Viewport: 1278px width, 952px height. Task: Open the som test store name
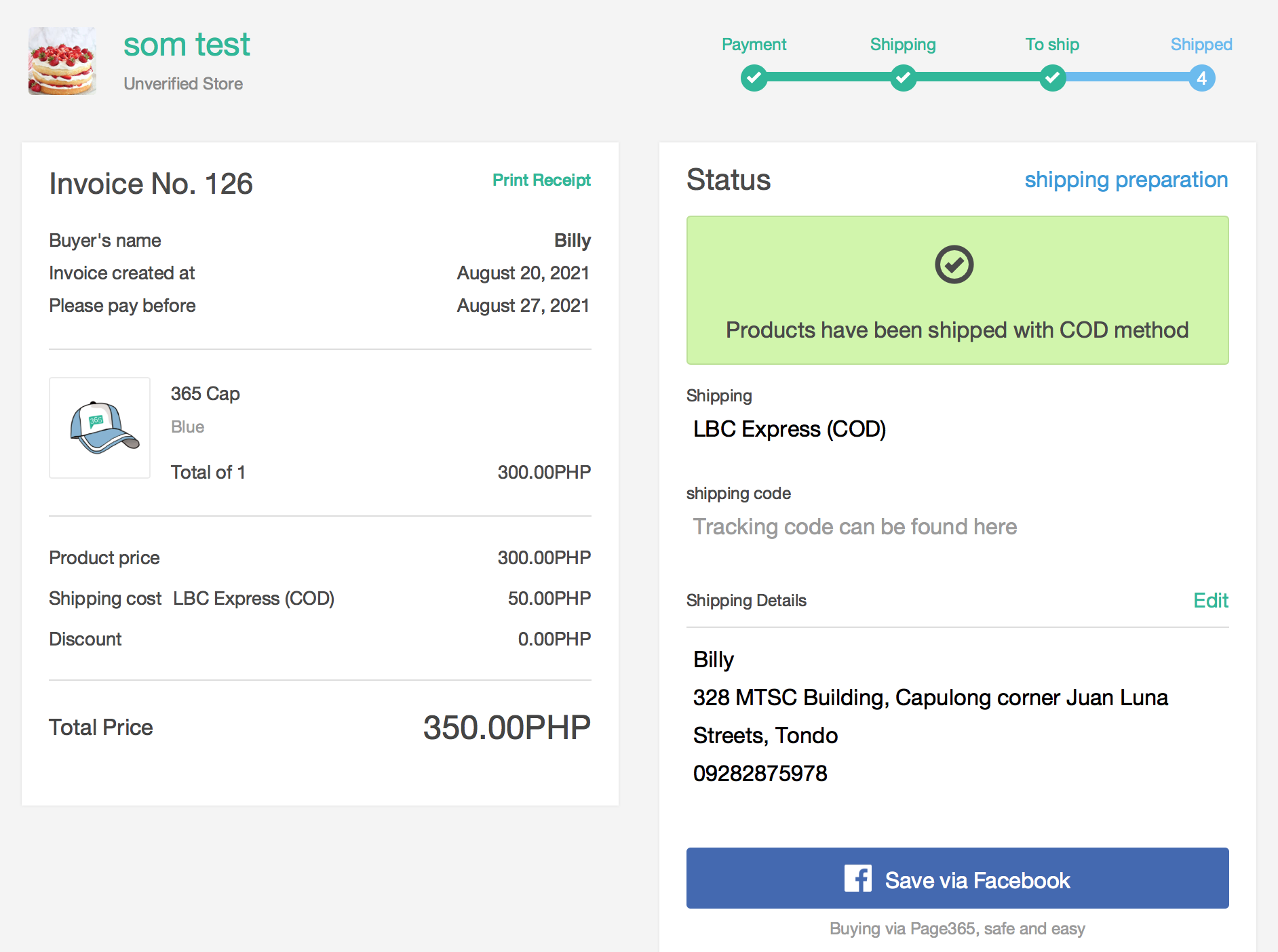(187, 45)
